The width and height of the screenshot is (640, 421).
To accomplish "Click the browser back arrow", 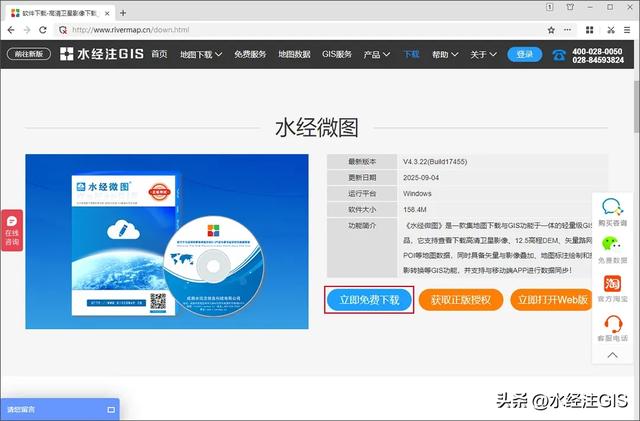I will pyautogui.click(x=11, y=30).
